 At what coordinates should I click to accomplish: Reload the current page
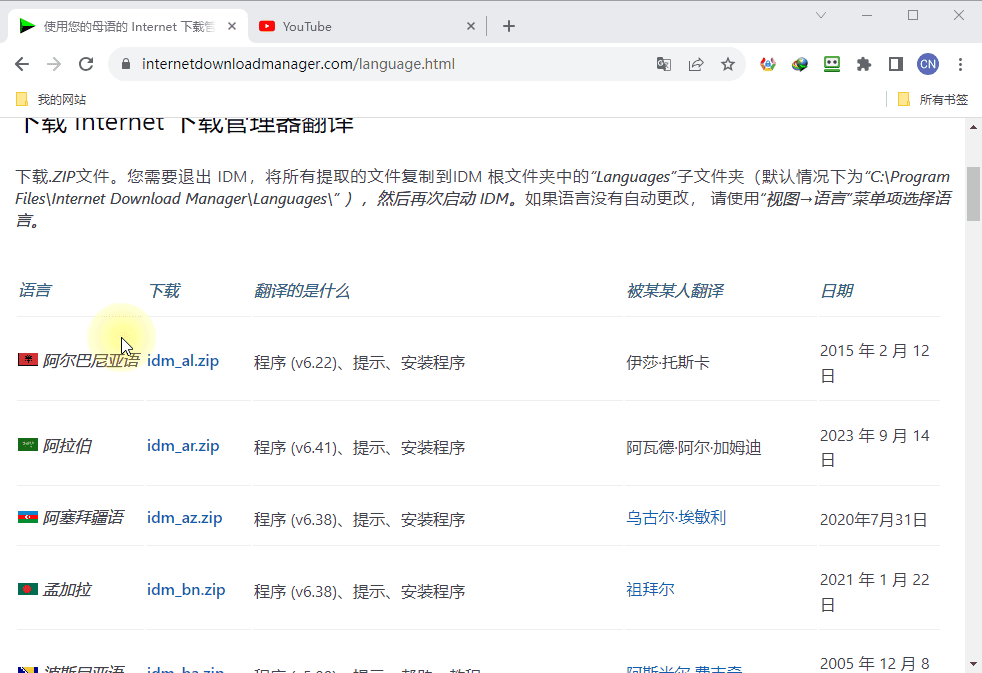86,64
